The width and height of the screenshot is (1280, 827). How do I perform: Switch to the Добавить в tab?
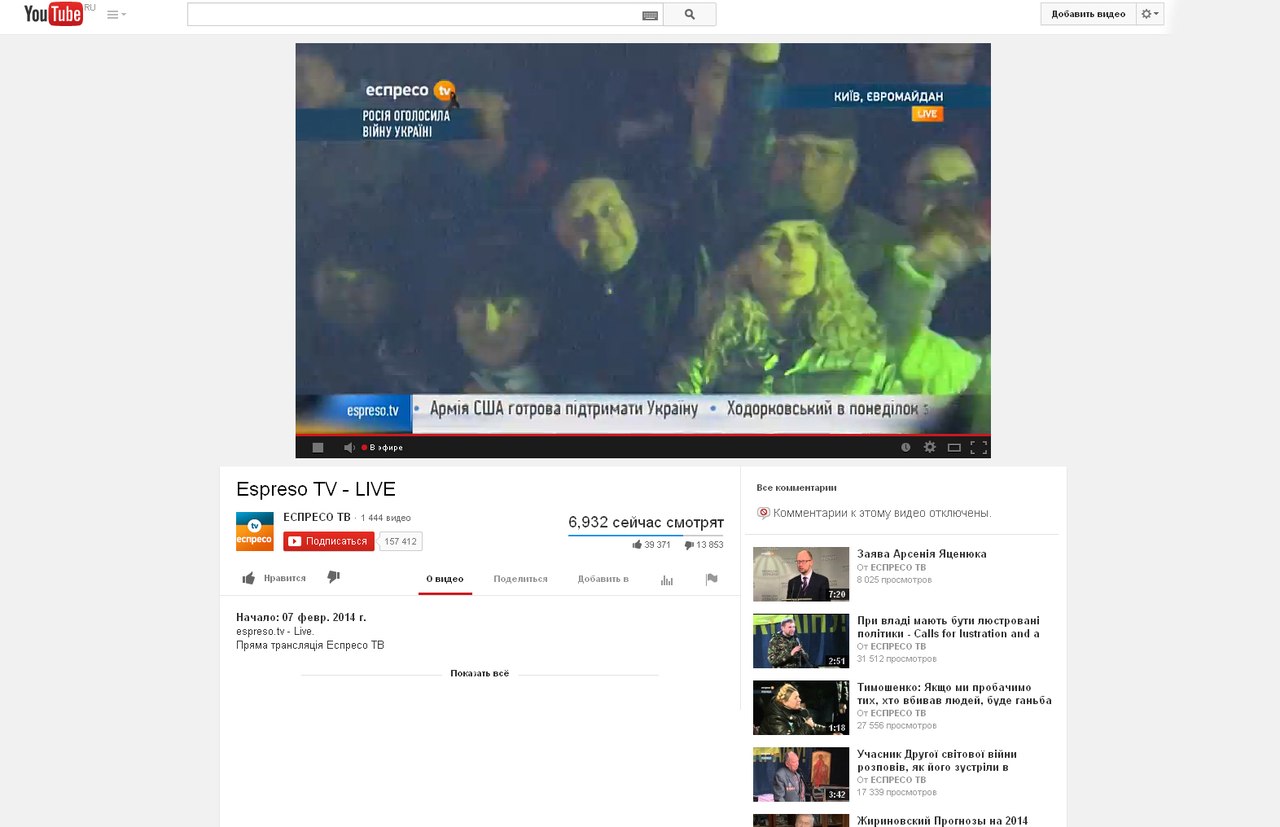(603, 579)
